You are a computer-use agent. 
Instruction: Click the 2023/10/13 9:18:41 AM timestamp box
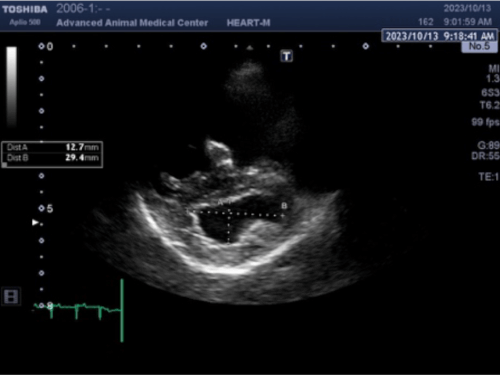(440, 36)
